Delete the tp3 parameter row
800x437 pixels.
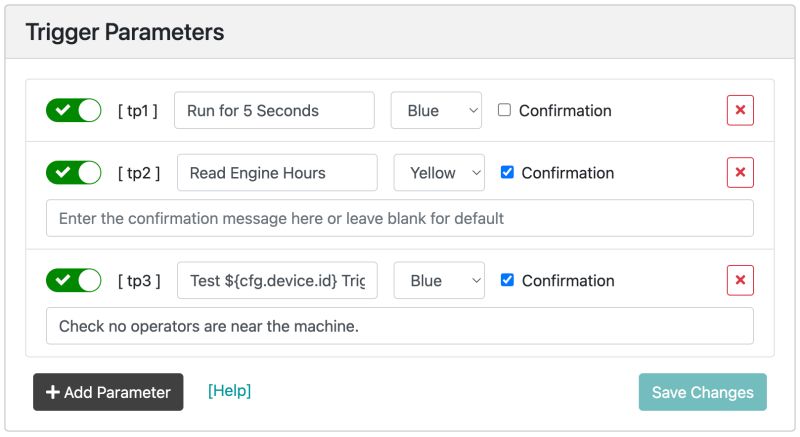click(x=740, y=281)
